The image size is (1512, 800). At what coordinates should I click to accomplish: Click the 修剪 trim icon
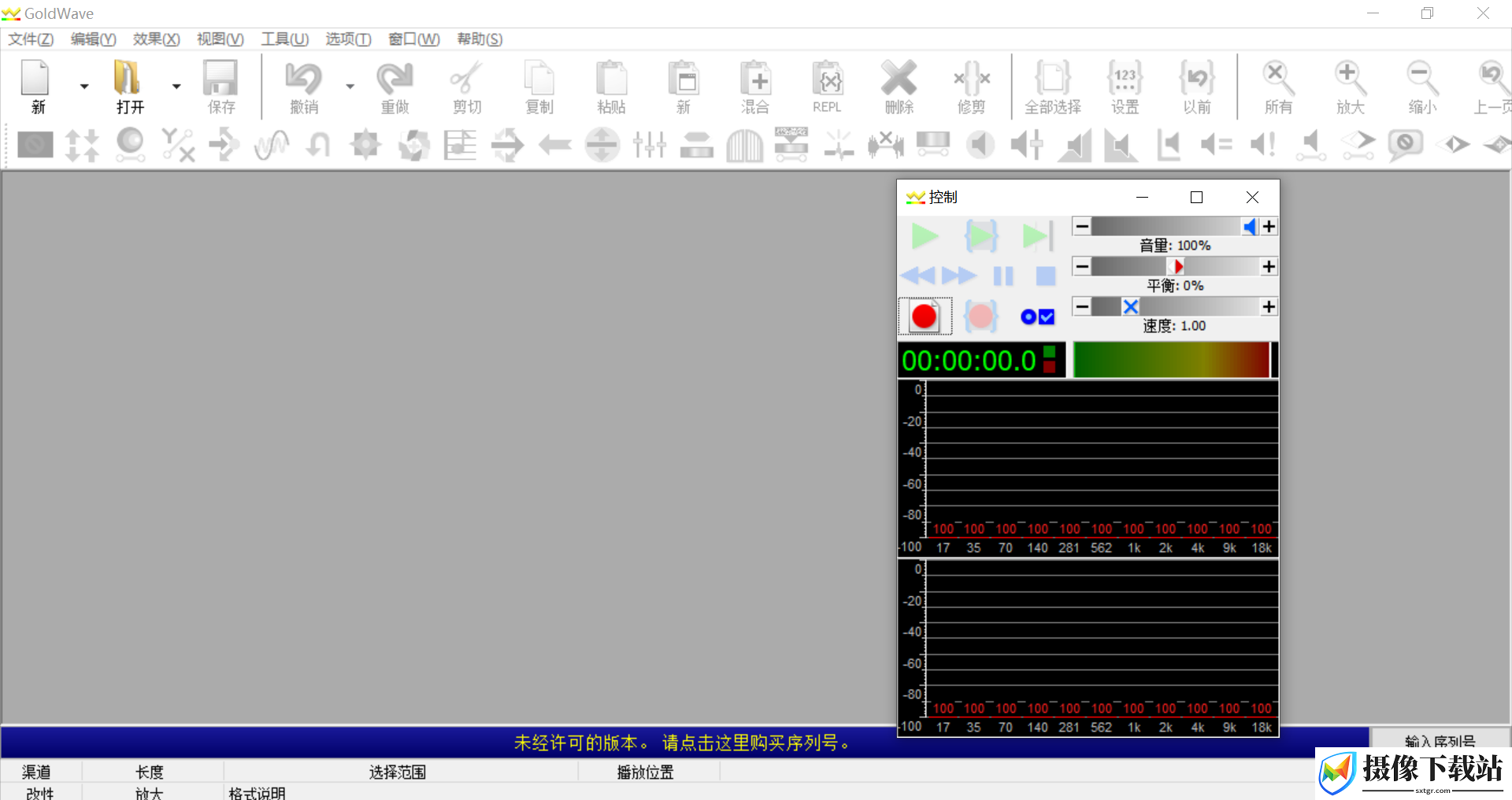coord(972,86)
